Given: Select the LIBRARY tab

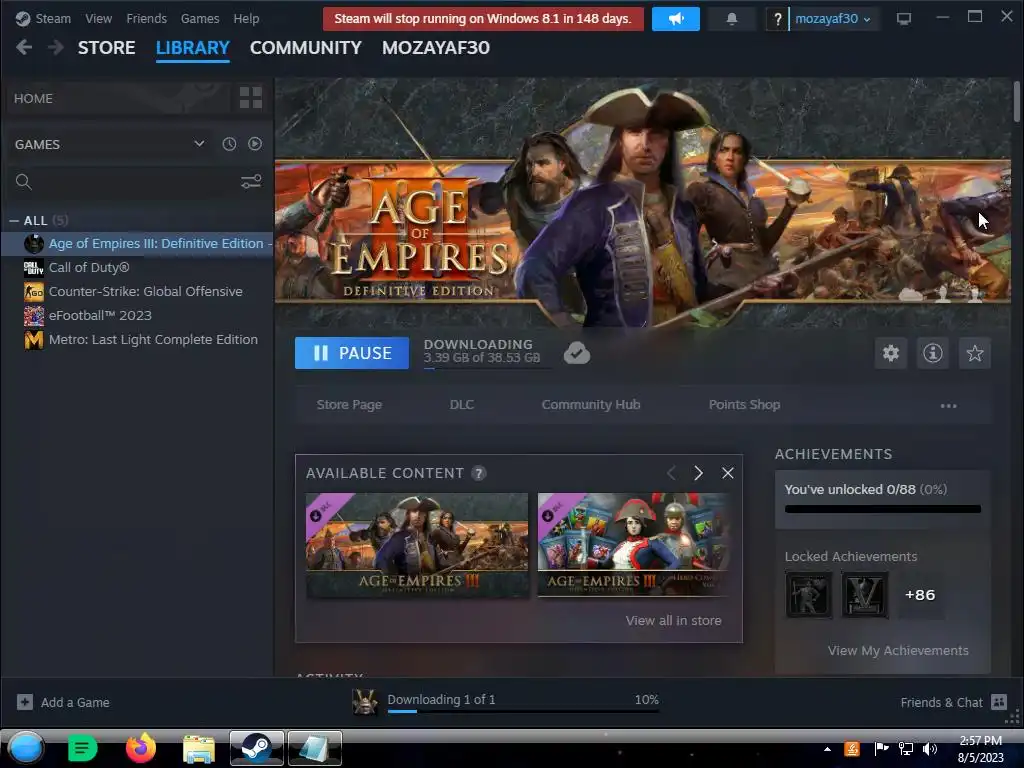Looking at the screenshot, I should (193, 48).
